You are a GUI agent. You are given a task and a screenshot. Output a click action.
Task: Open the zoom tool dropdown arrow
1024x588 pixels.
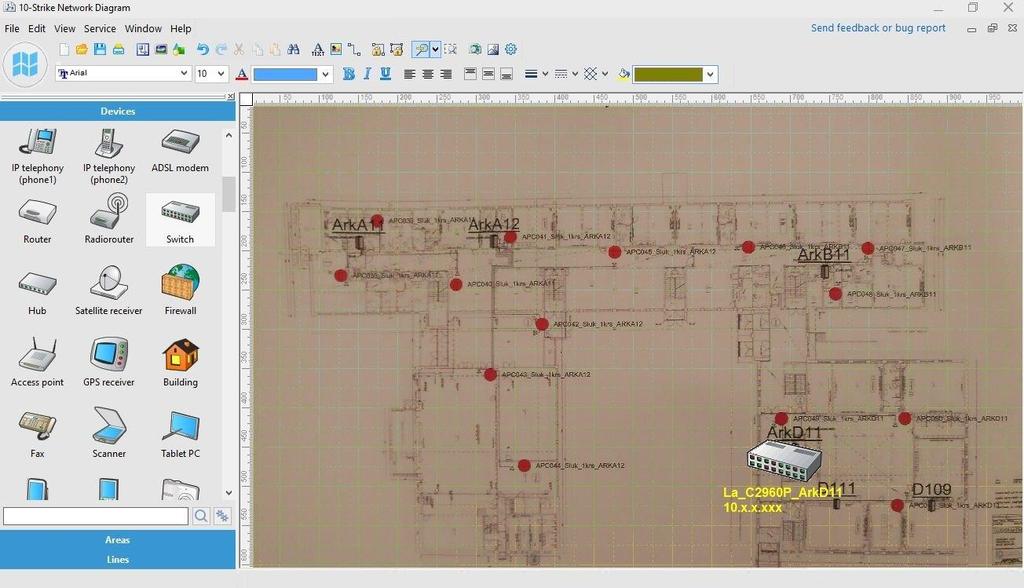435,50
